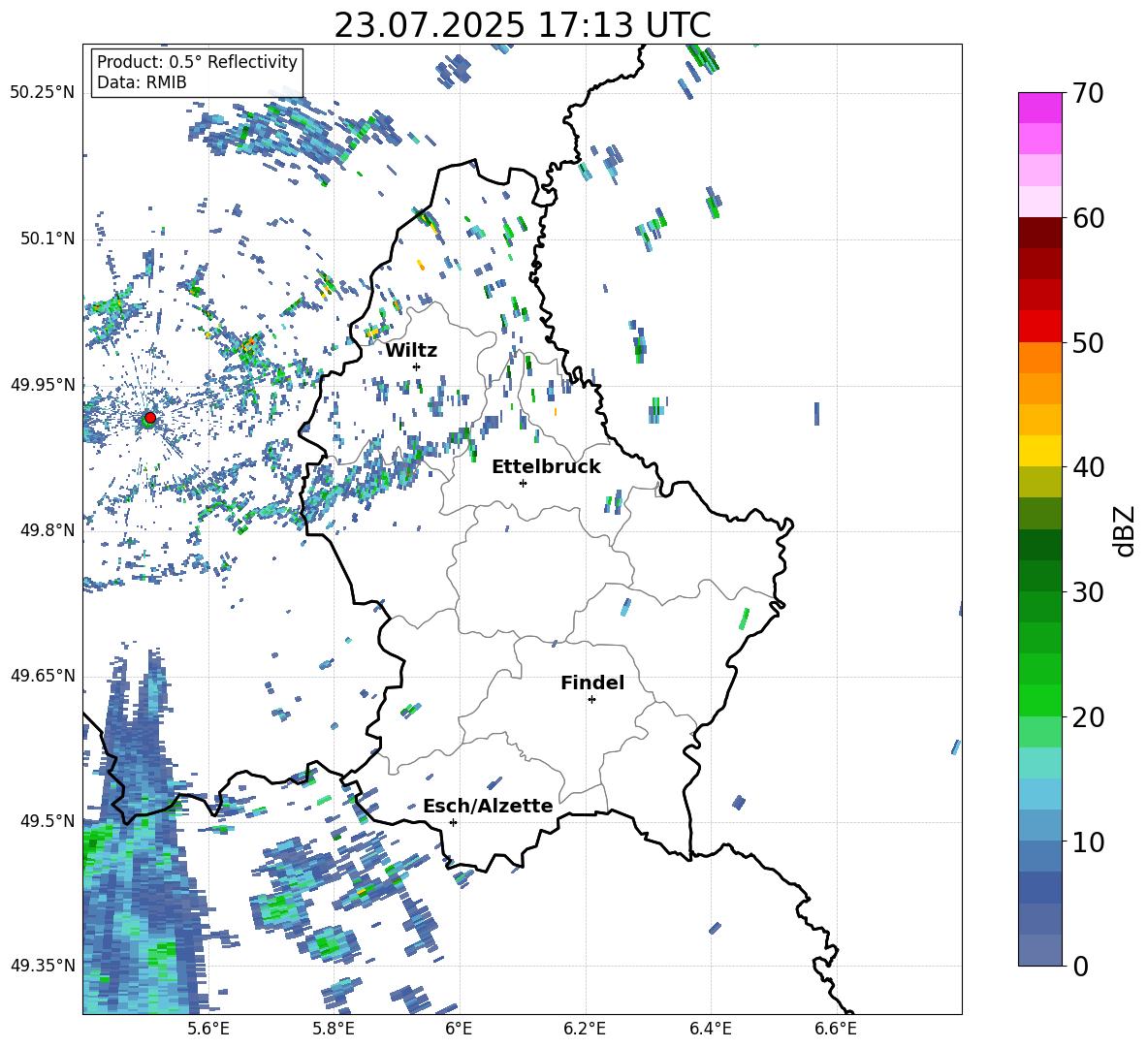Click the Findel station cross marker

click(x=591, y=700)
